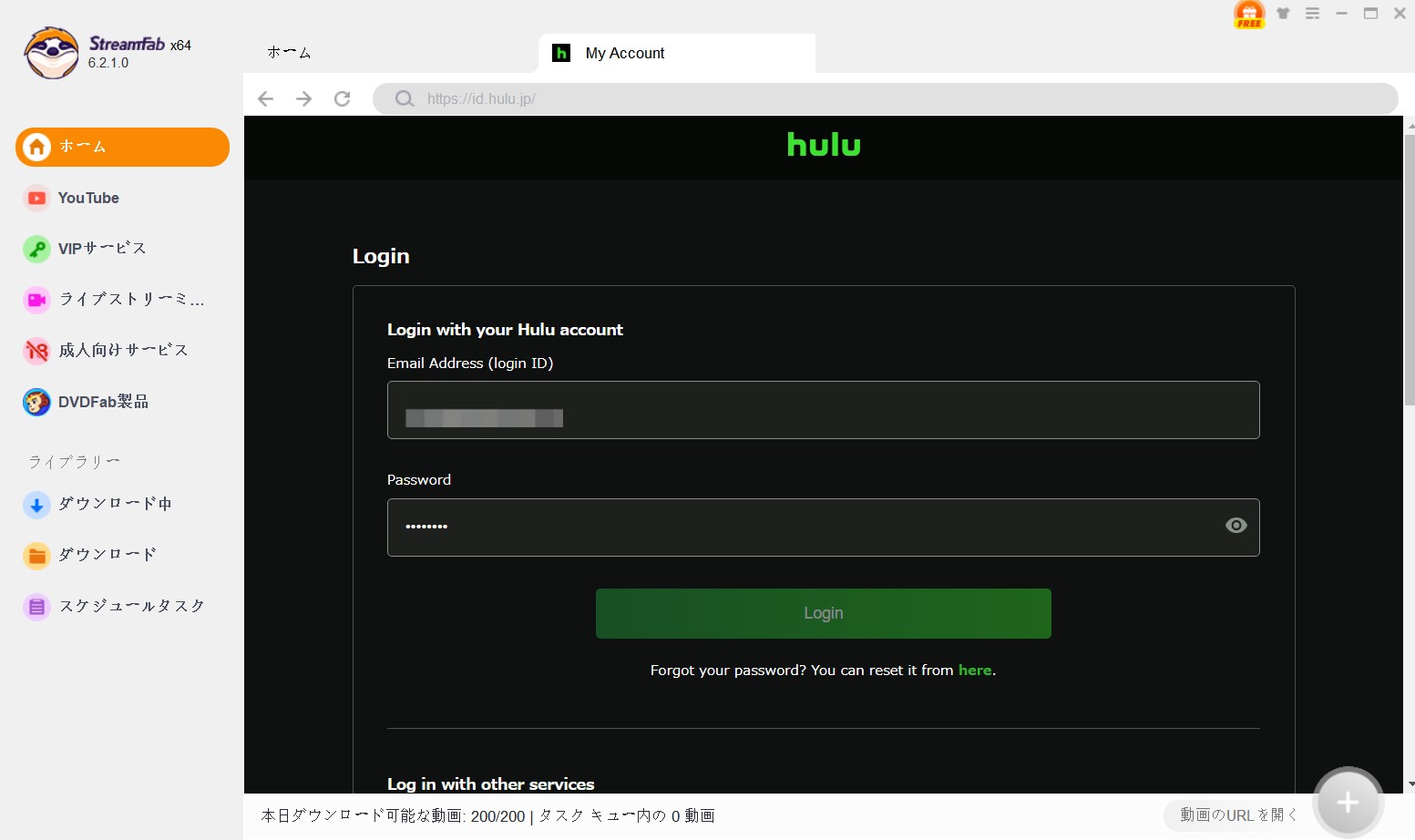Viewport: 1415px width, 840px height.
Task: Maximize the StreamFab window
Action: 1370,14
